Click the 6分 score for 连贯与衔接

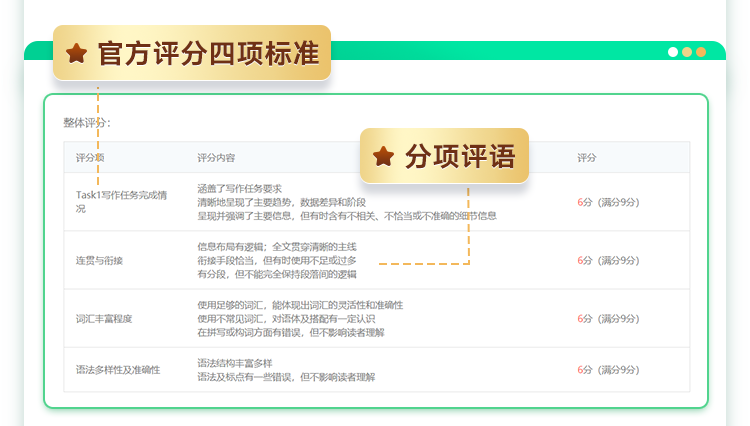585,260
